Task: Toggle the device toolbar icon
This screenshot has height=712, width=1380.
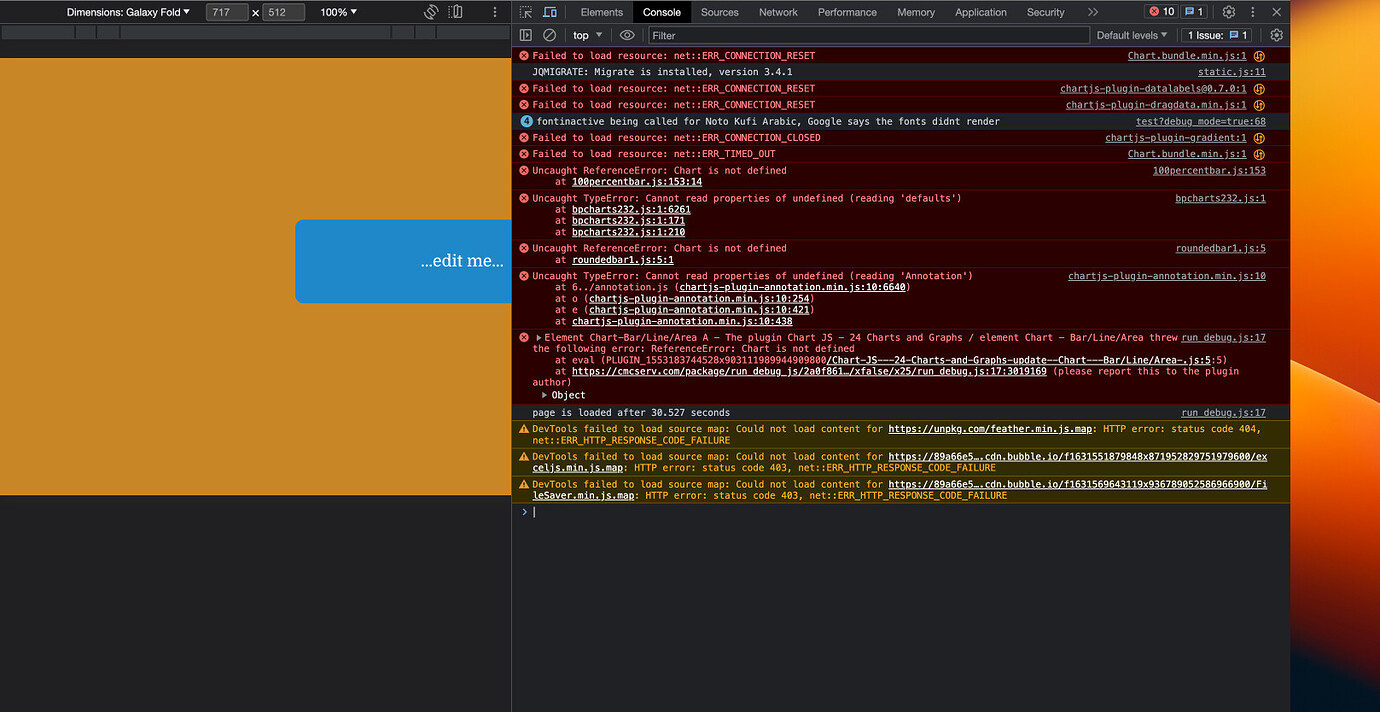Action: pos(550,12)
